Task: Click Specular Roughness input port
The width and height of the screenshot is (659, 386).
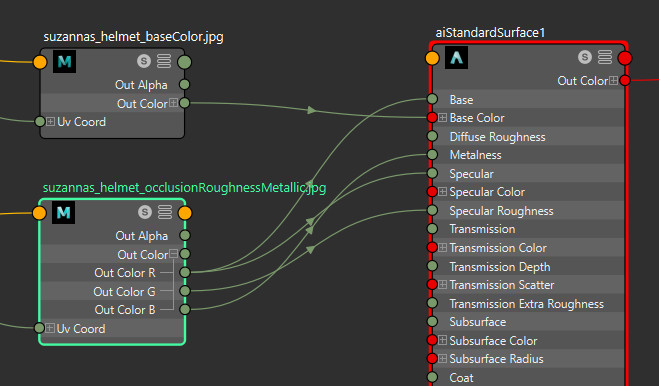Action: (432, 210)
